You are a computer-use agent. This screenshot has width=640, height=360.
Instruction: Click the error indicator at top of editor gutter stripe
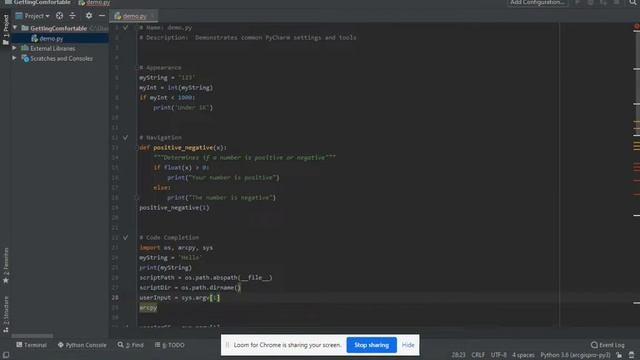point(636,27)
